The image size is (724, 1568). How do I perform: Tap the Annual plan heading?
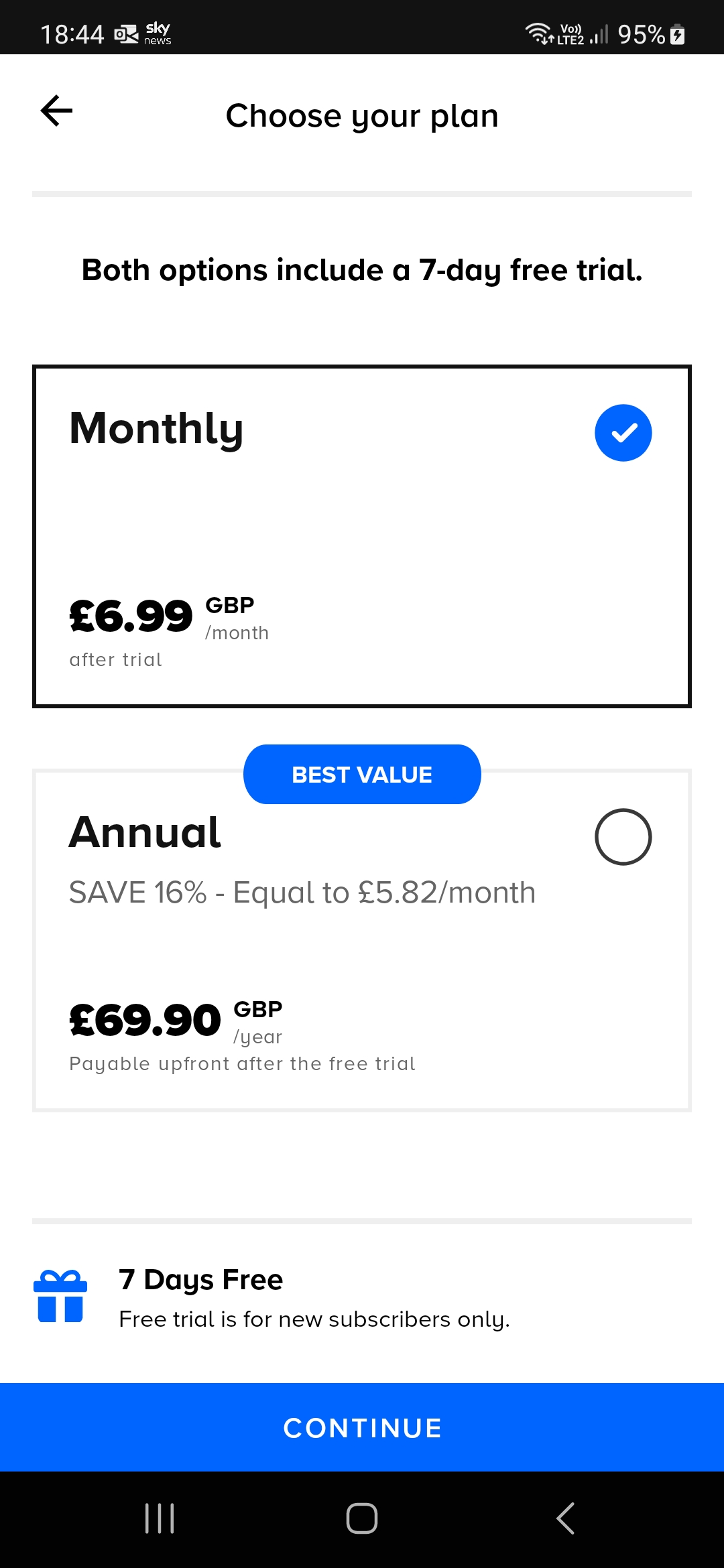(x=145, y=832)
